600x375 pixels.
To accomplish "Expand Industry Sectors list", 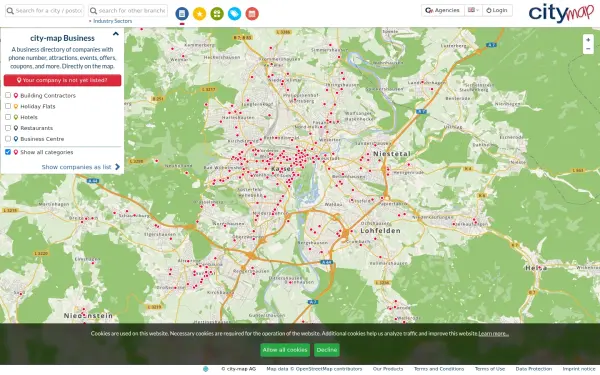I will click(x=111, y=21).
